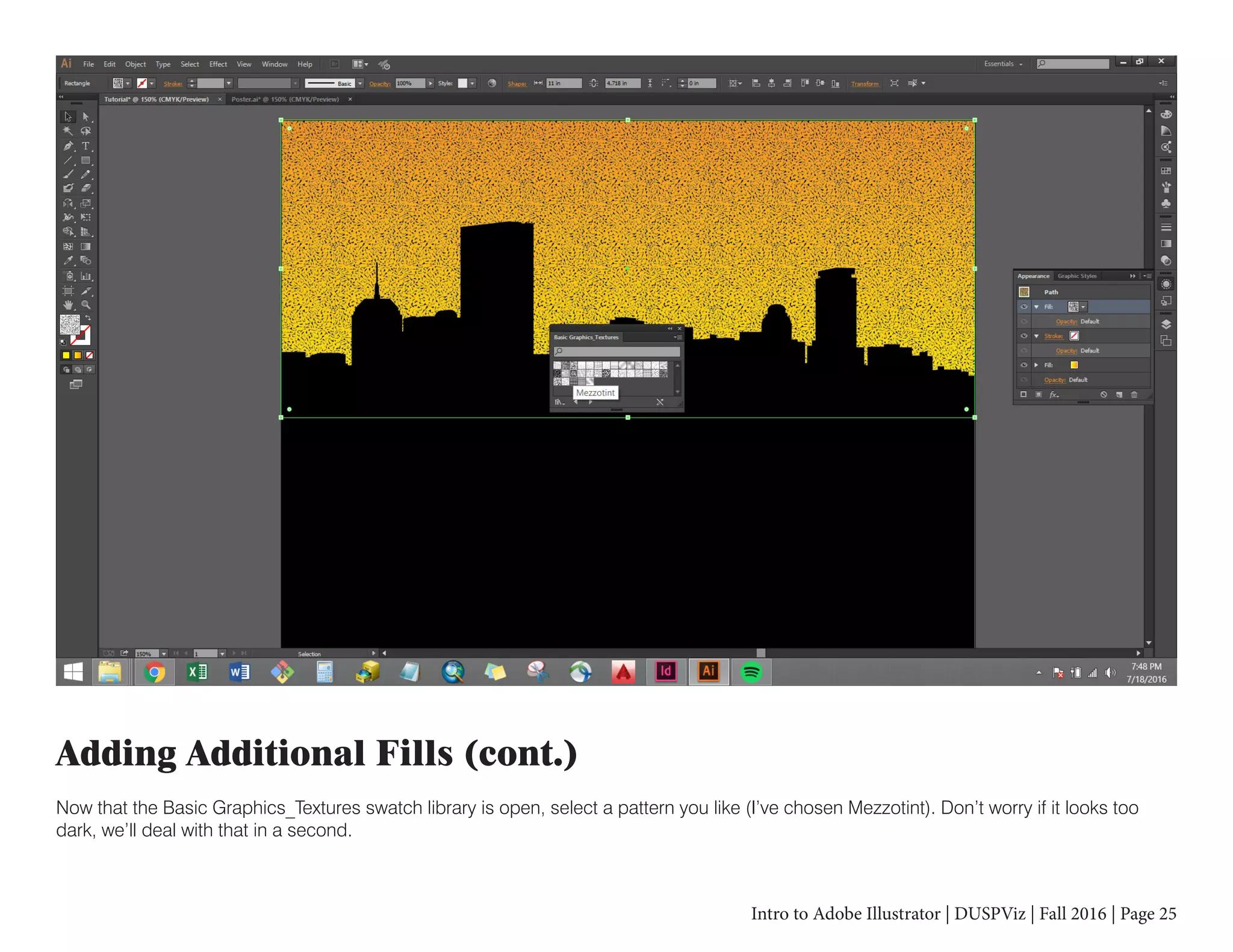1233x952 pixels.
Task: Expand the yellow Fill disclosure triangle
Action: [1036, 365]
